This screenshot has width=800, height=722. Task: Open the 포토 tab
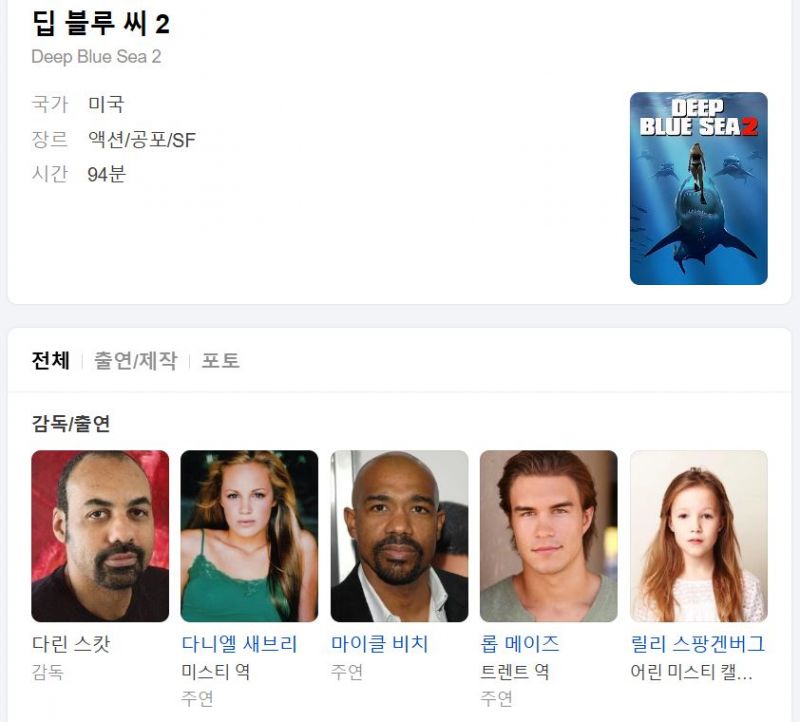pos(220,360)
